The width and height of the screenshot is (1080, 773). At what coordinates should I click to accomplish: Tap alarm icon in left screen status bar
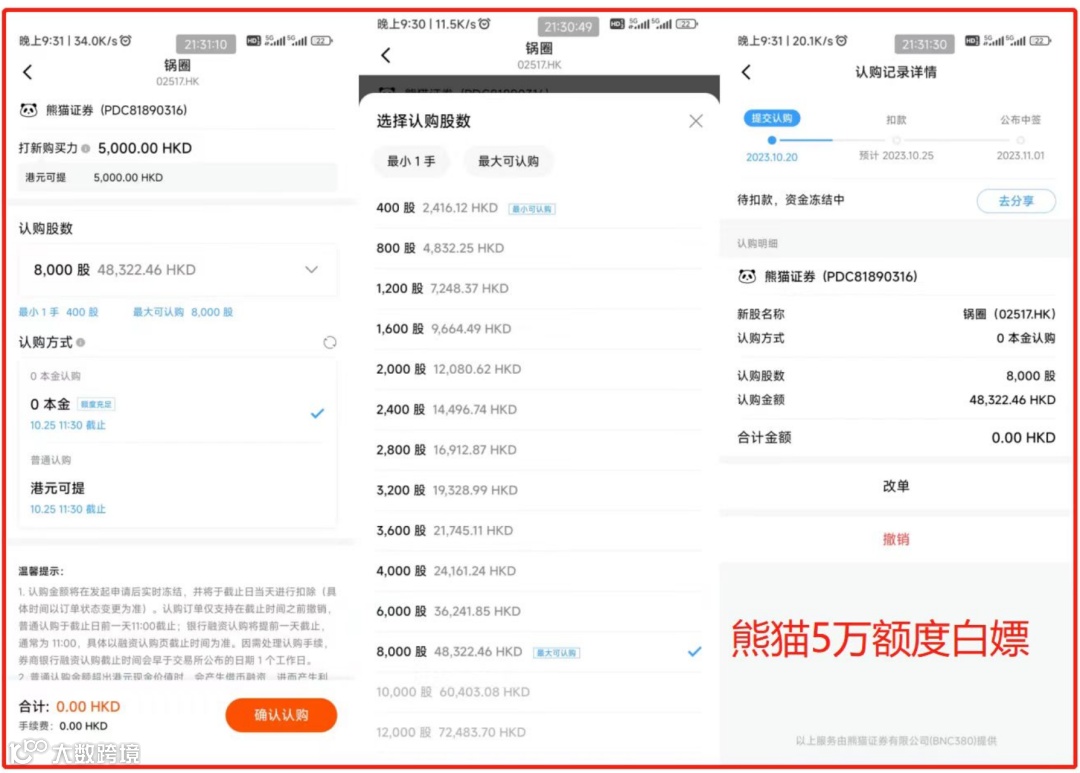tap(125, 41)
